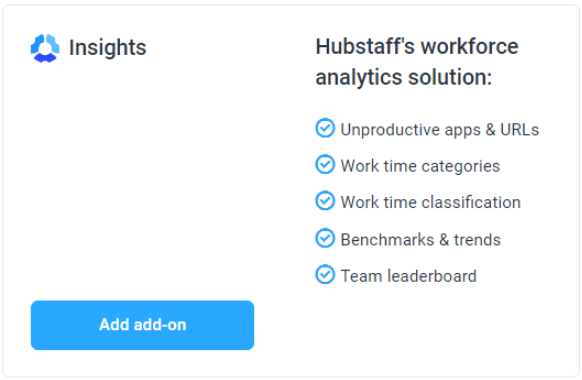Click the Unproductive apps & URLs label
Viewport: 582px width, 380px height.
pyautogui.click(x=439, y=130)
